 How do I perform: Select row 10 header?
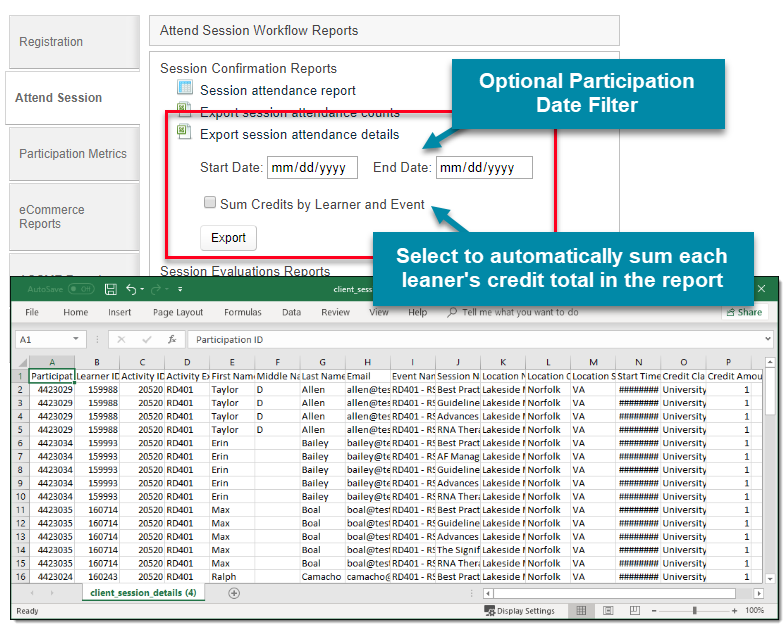(20, 496)
